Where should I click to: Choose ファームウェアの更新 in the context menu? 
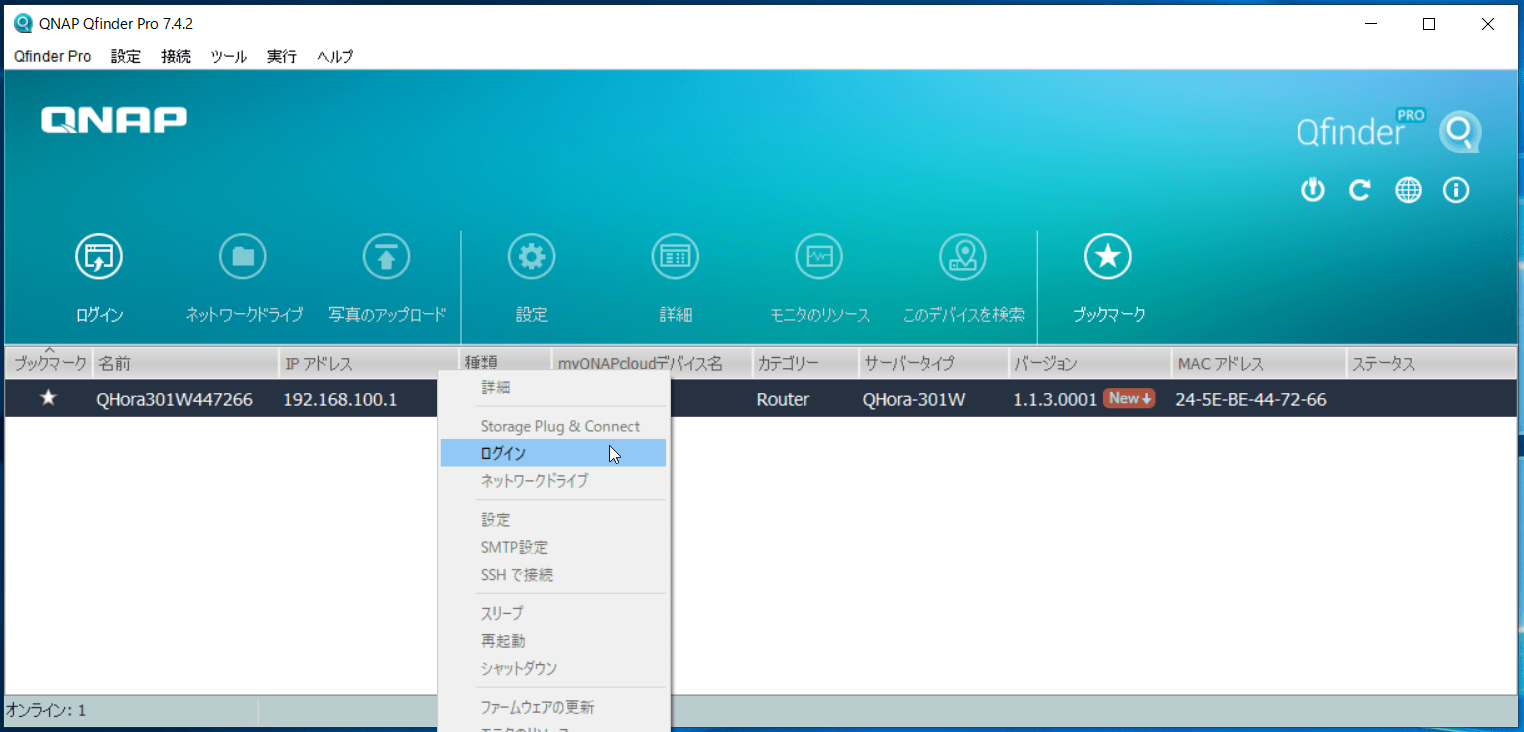point(554,707)
